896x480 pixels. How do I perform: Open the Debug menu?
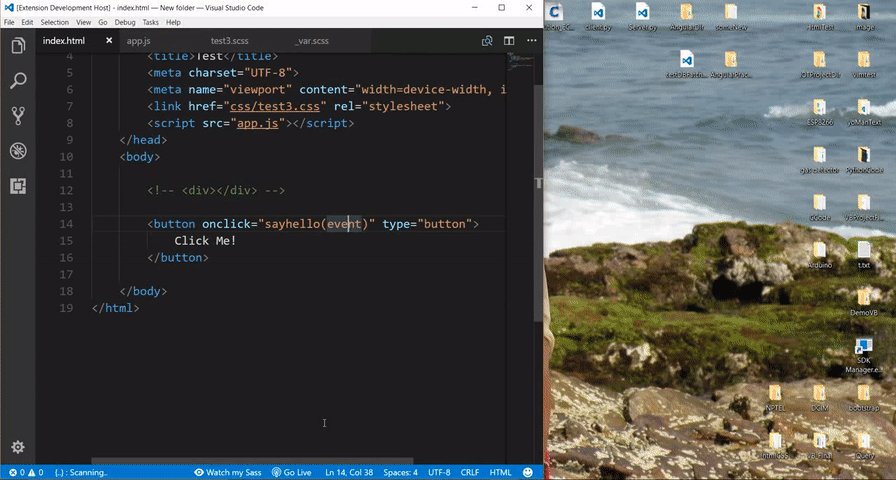[125, 22]
